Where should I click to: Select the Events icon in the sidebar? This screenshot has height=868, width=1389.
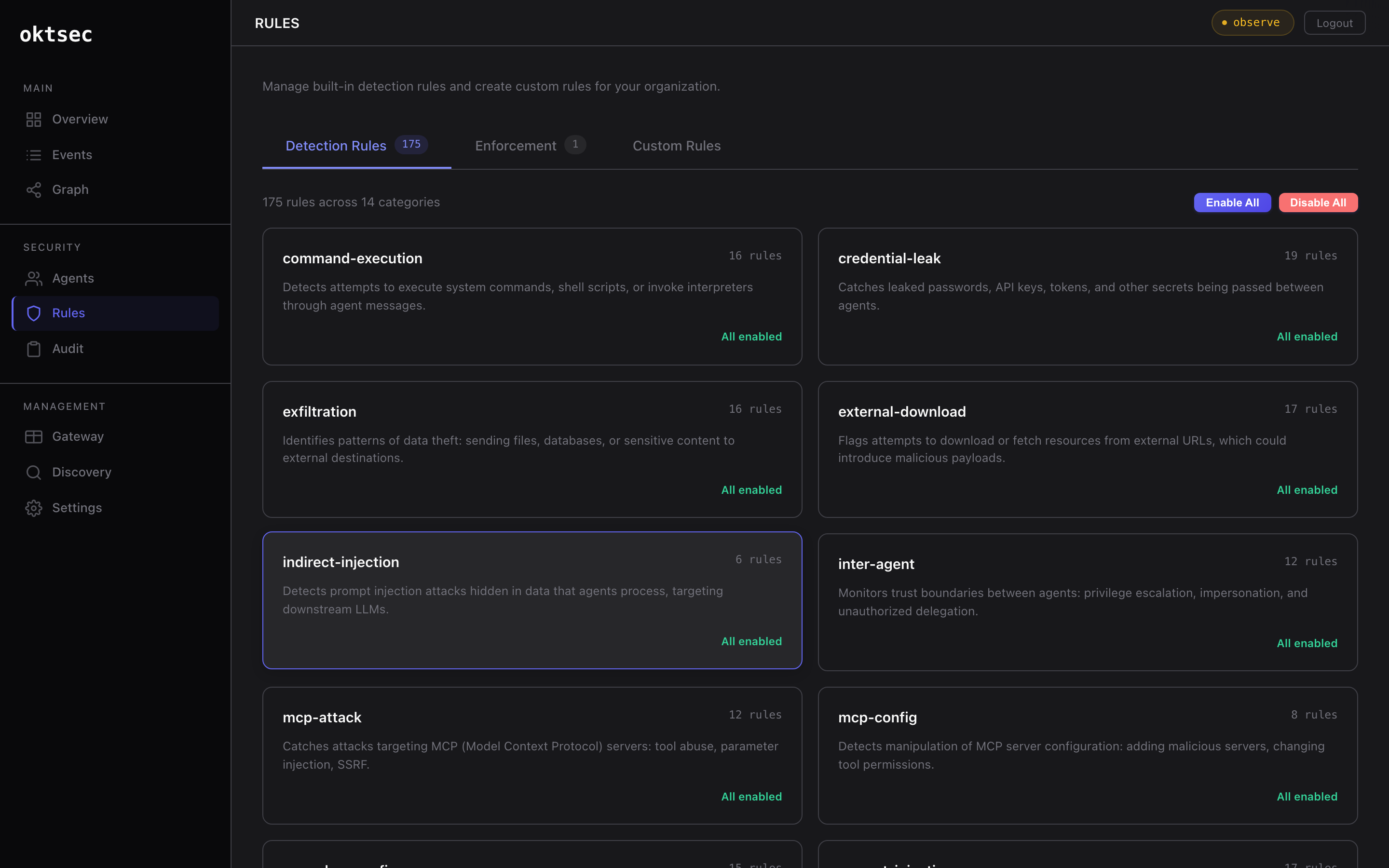pyautogui.click(x=33, y=154)
